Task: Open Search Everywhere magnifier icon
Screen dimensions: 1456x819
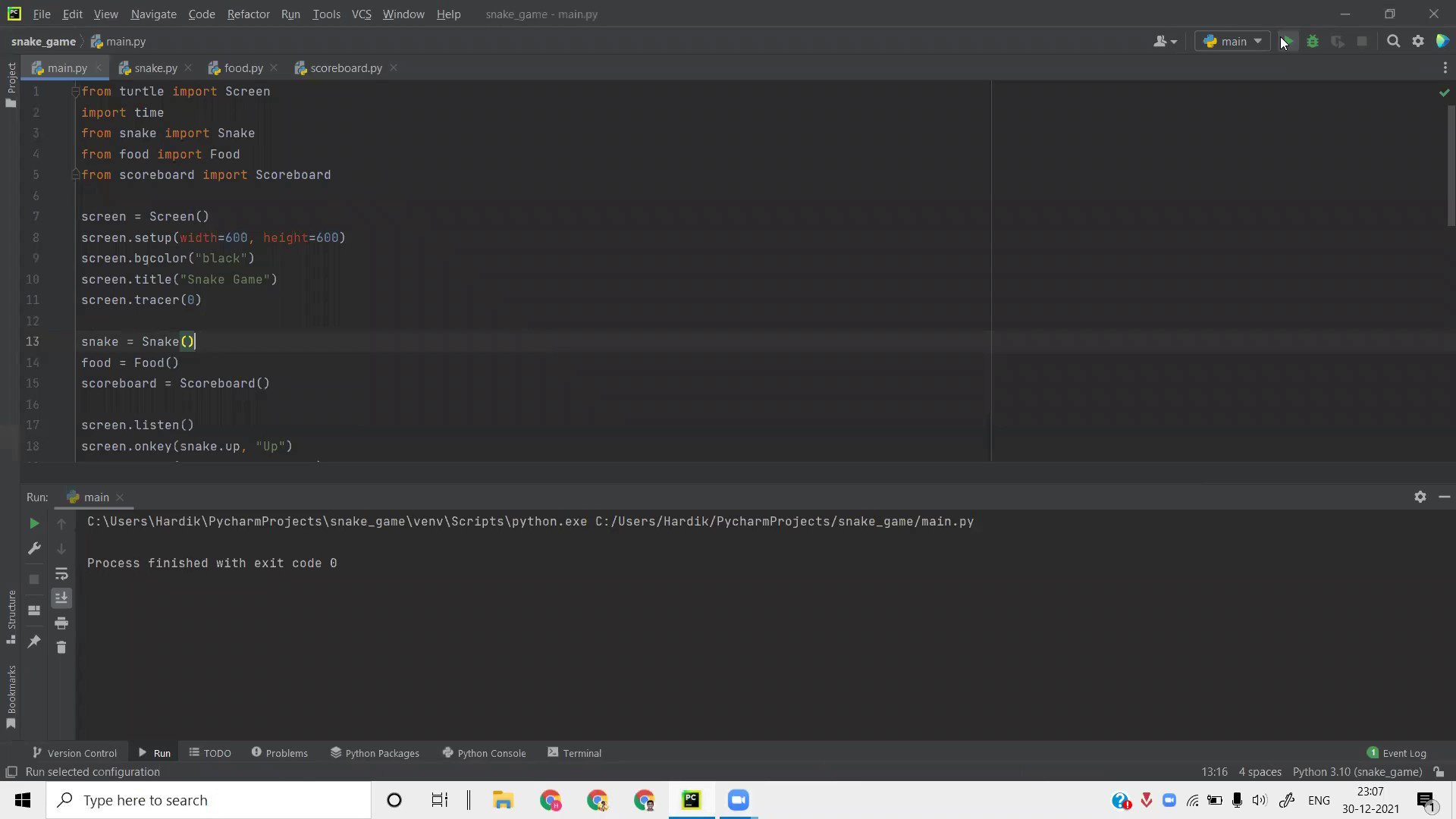Action: [1393, 41]
